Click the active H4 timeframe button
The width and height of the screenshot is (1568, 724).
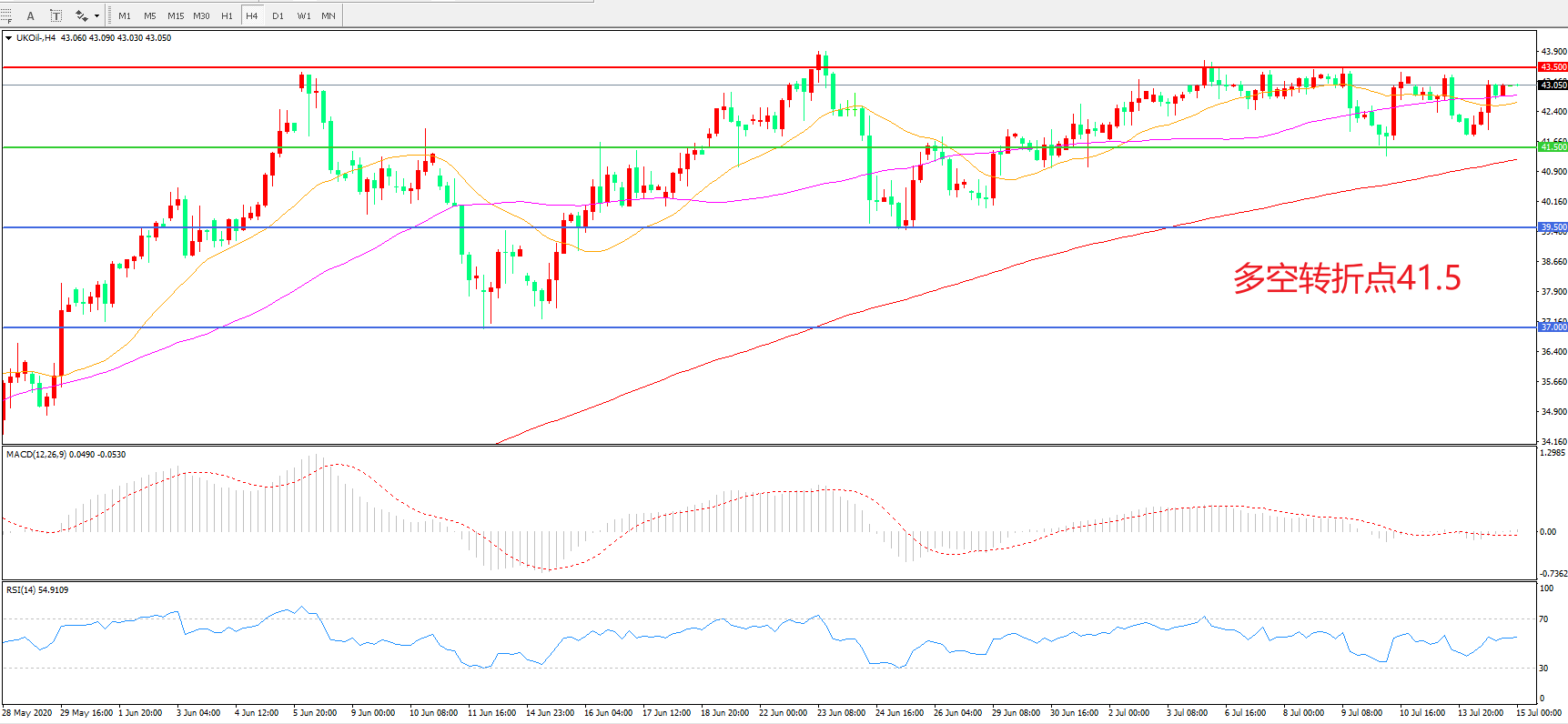252,15
